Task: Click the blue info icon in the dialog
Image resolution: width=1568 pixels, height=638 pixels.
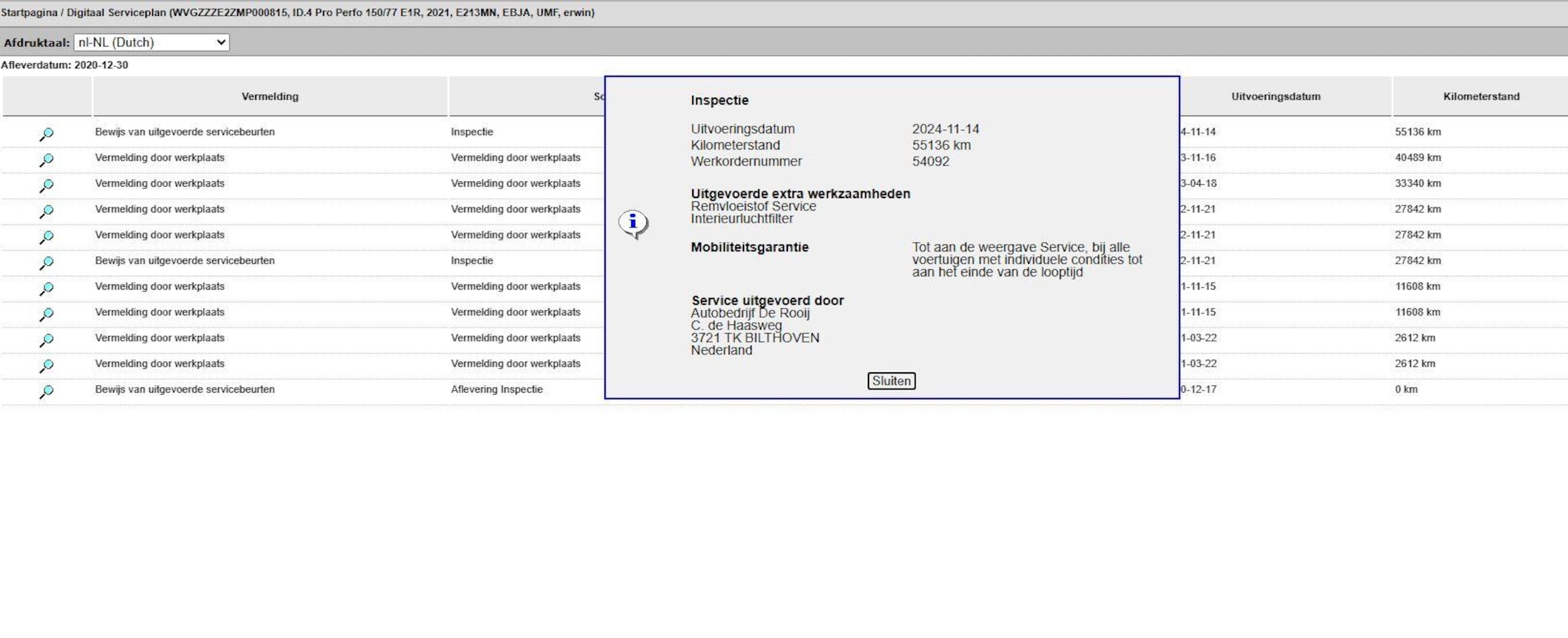Action: [633, 223]
